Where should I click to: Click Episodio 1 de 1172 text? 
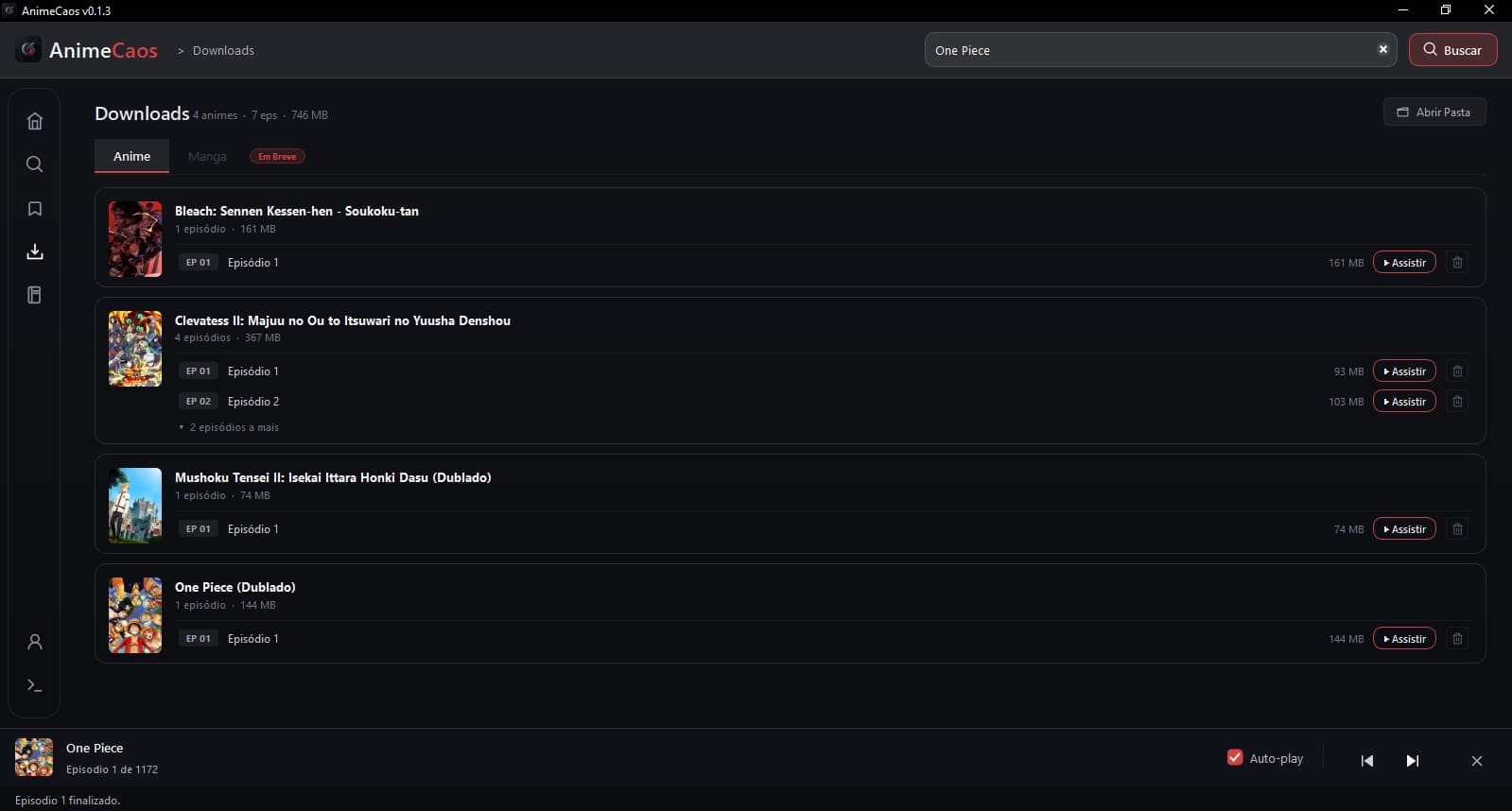112,769
